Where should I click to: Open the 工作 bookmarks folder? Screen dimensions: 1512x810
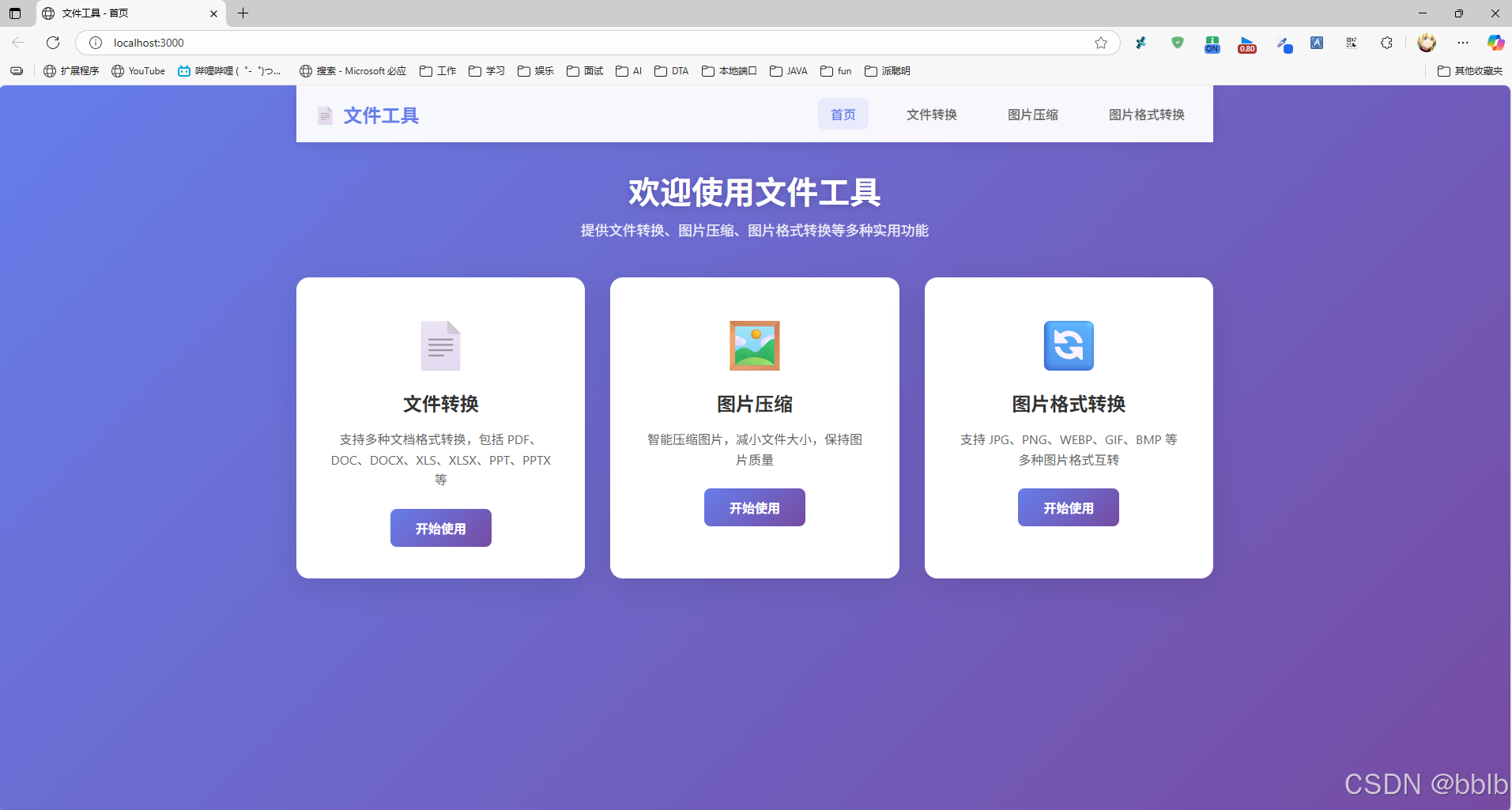point(437,70)
